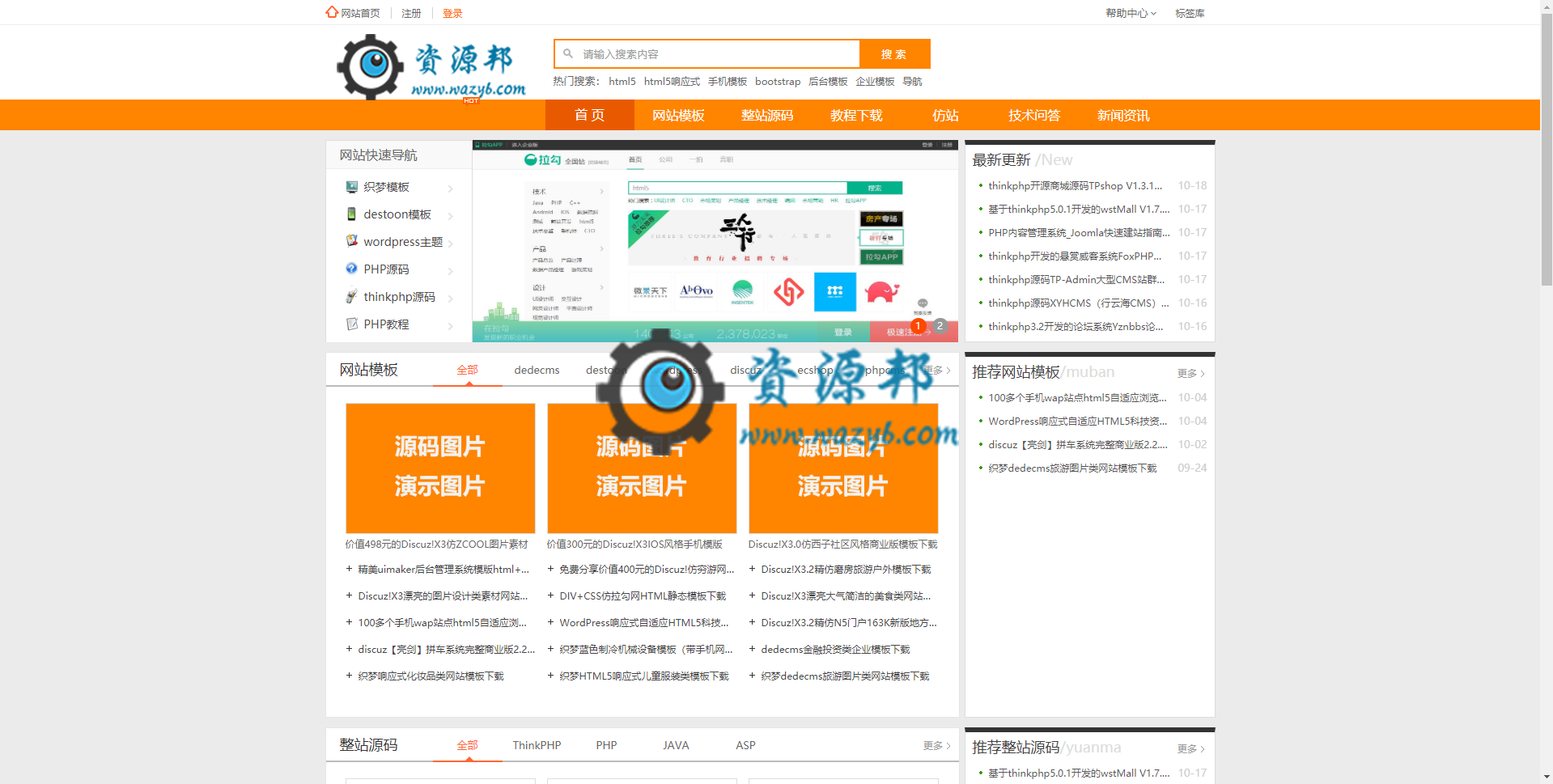Select the dedecms template tab
This screenshot has width=1553, height=784.
coord(537,370)
